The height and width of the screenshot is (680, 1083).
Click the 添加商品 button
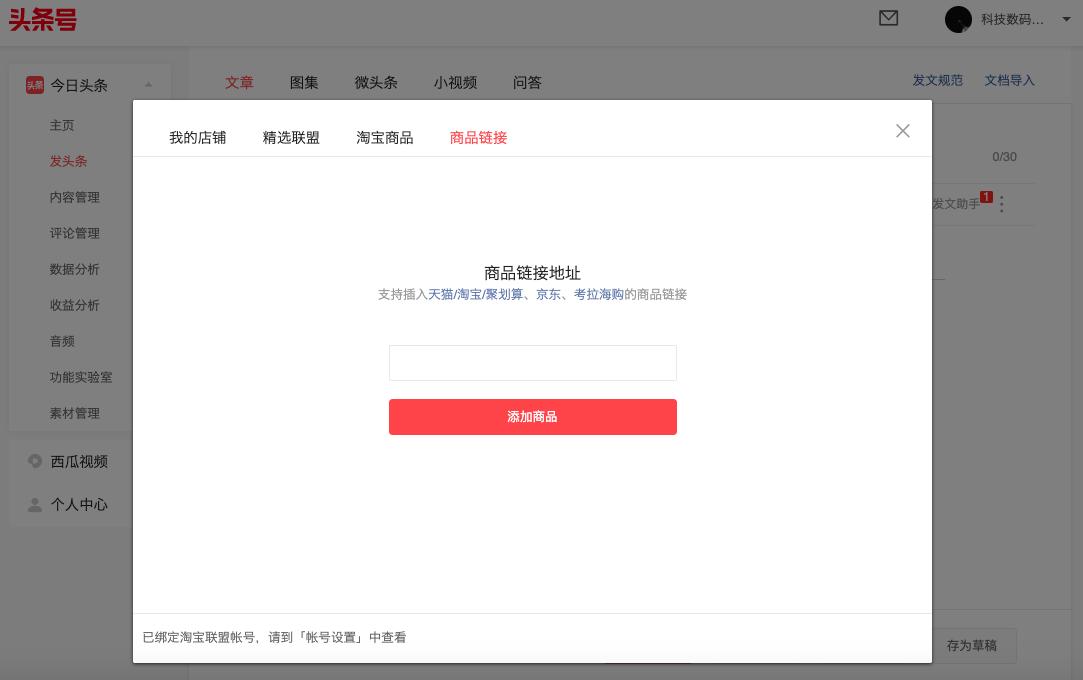[x=533, y=417]
